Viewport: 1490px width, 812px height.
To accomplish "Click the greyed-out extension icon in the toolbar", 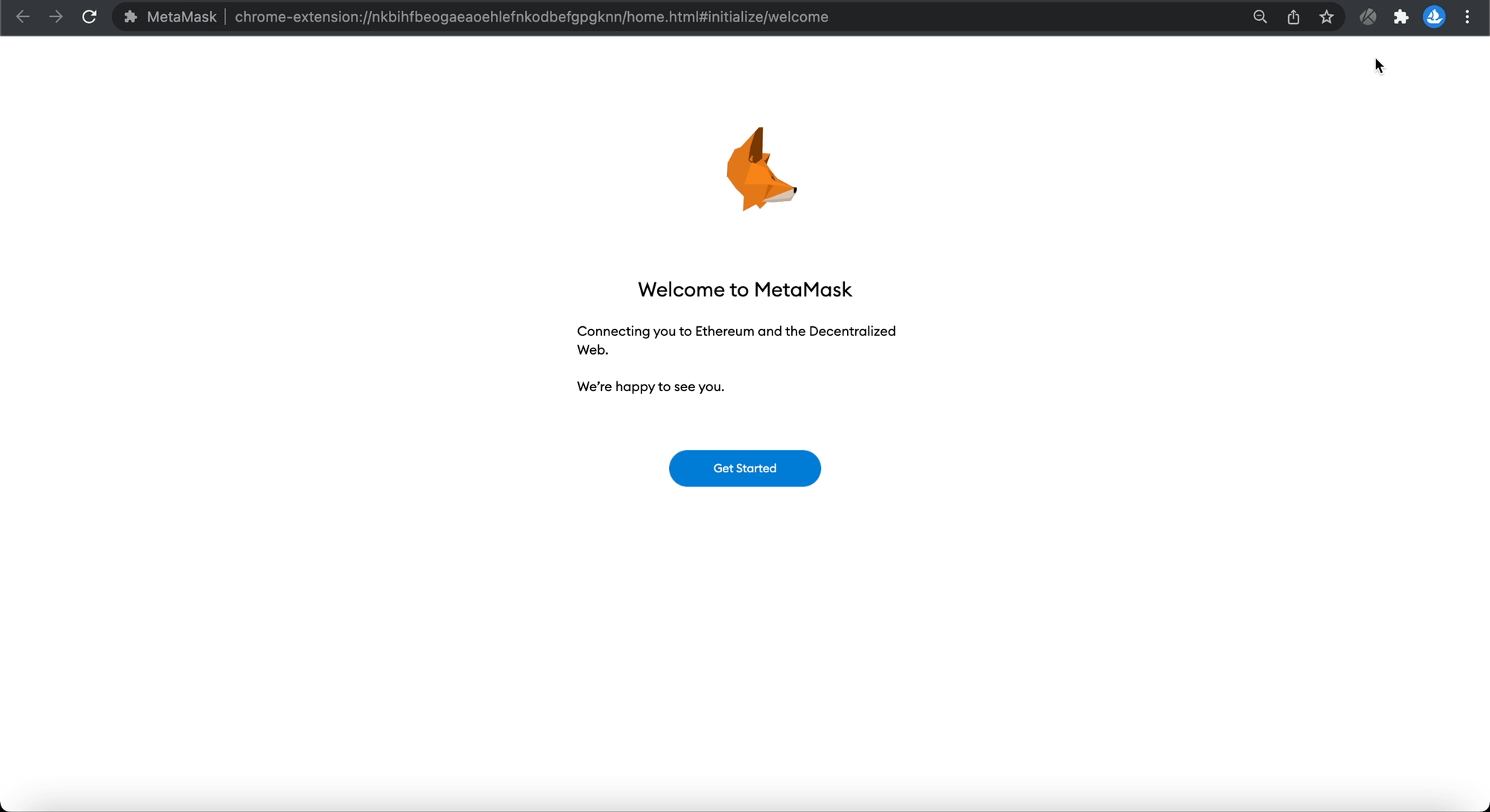I will 1368,16.
